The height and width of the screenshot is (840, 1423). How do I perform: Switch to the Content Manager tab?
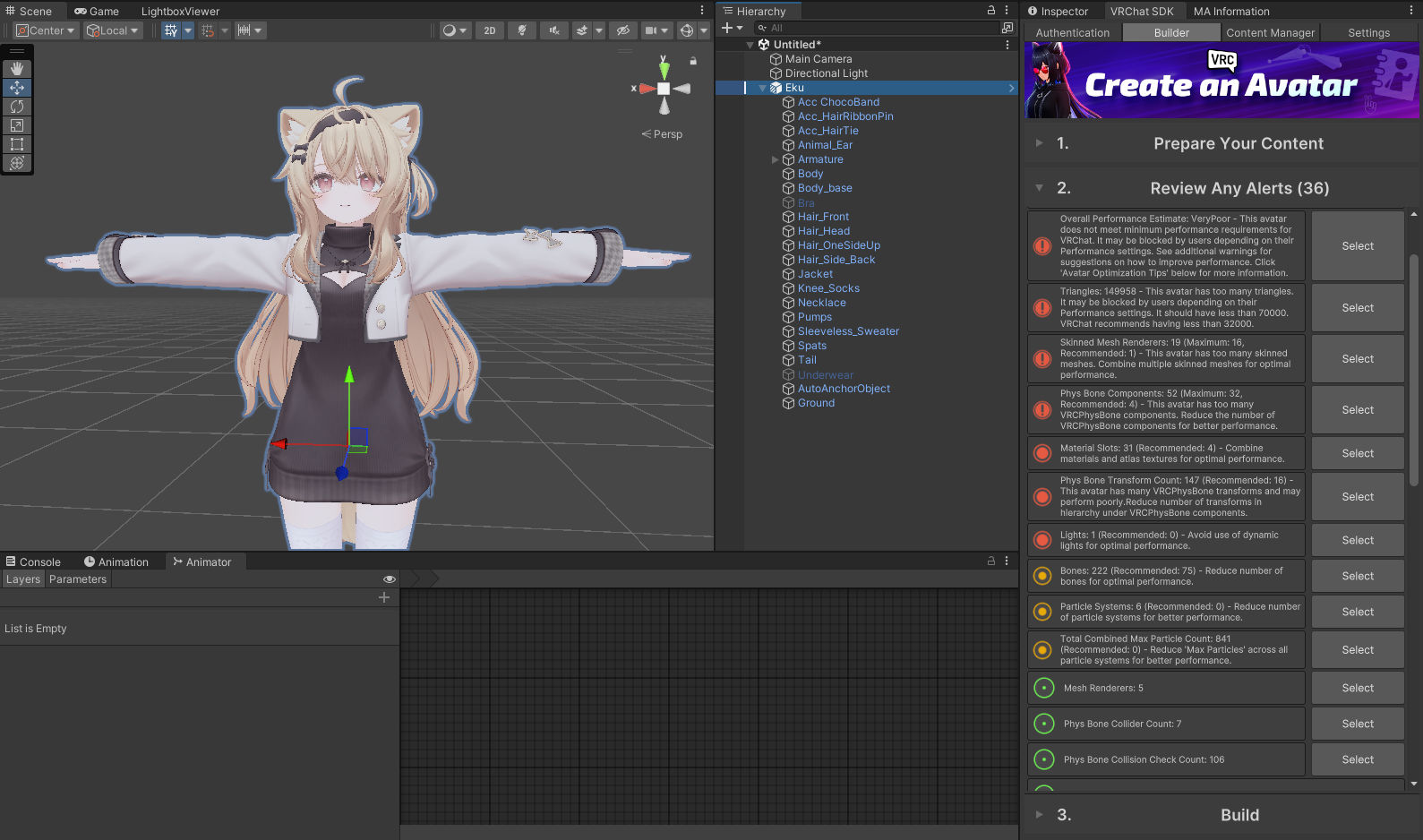tap(1270, 33)
